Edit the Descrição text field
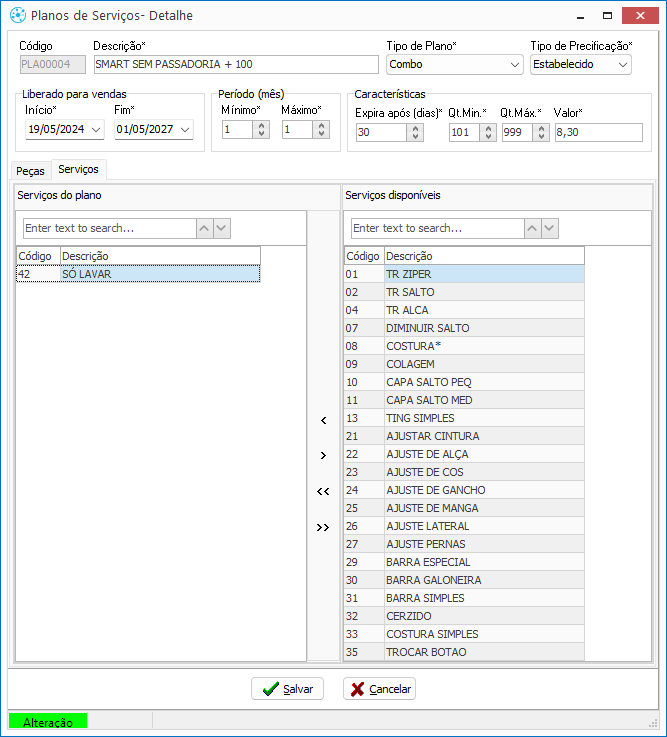The image size is (667, 737). pyautogui.click(x=236, y=64)
